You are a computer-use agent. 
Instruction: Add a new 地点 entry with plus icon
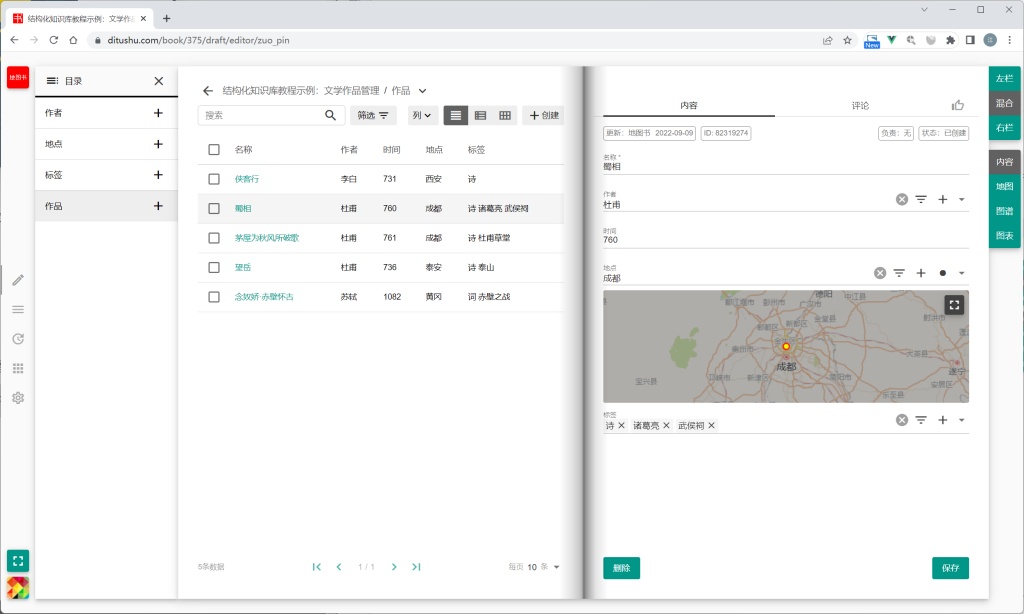tap(158, 144)
